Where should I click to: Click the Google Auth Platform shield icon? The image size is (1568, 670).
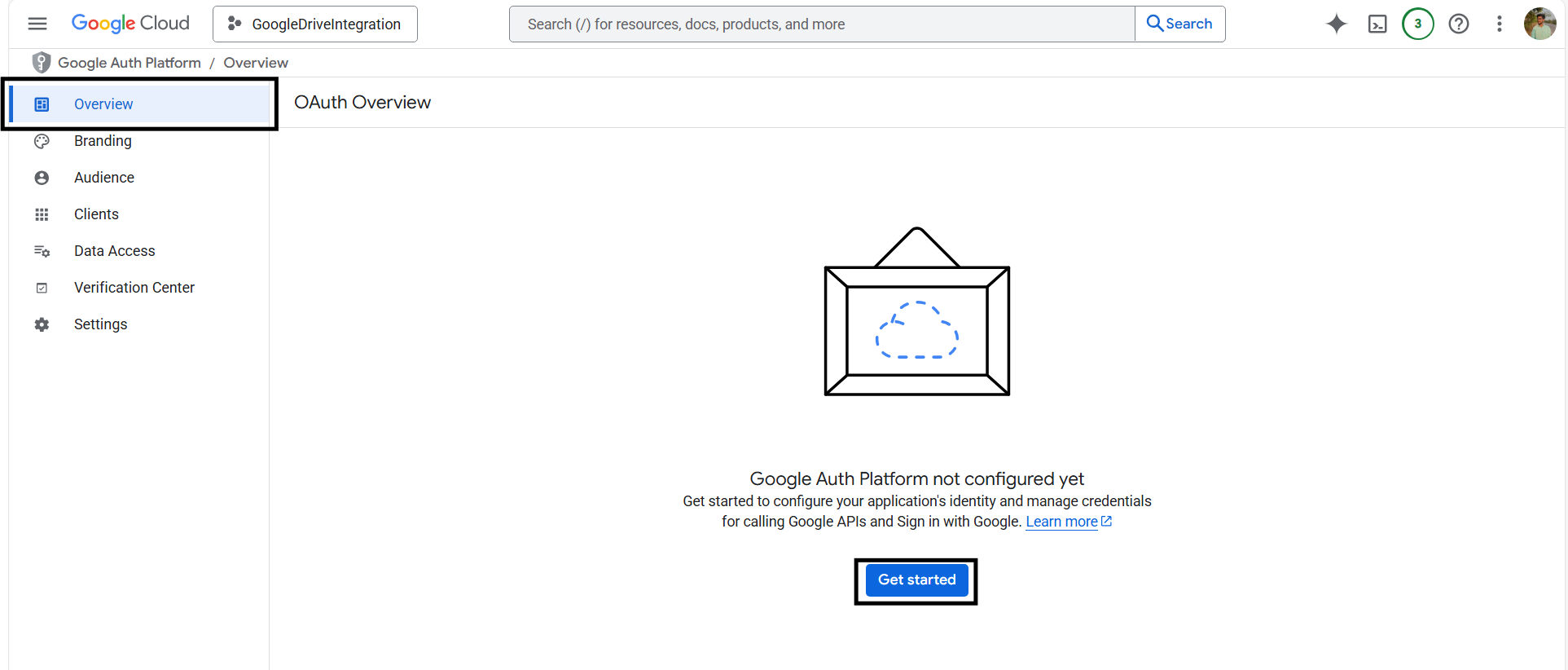[x=41, y=63]
